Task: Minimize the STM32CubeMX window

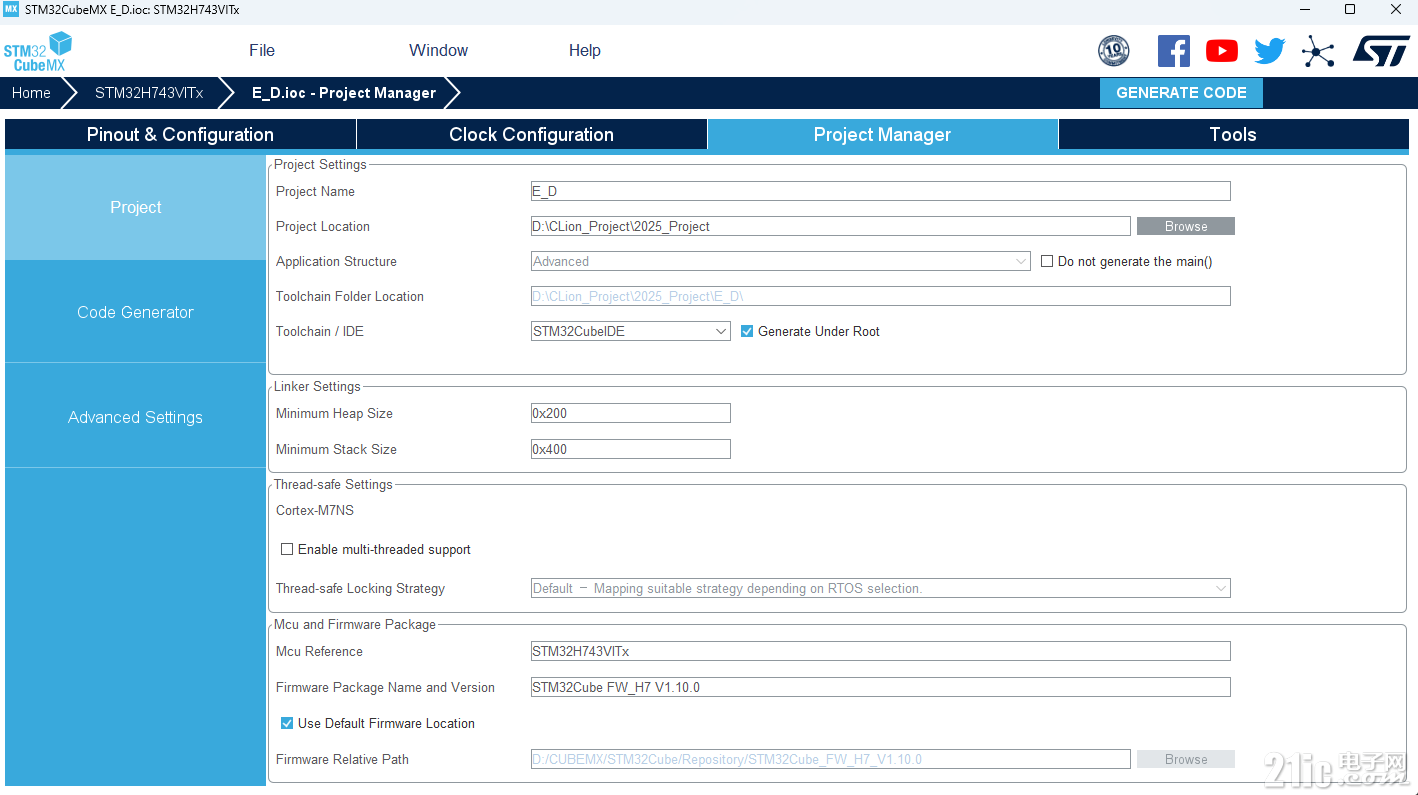Action: (x=1303, y=10)
